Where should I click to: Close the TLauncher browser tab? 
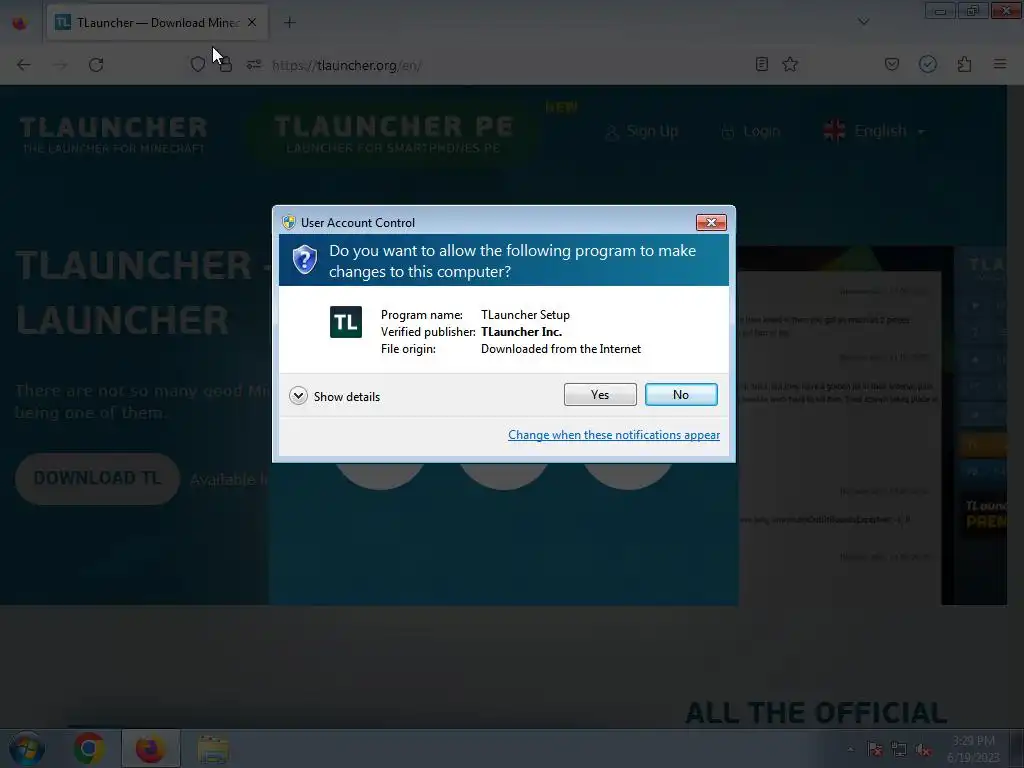(252, 23)
